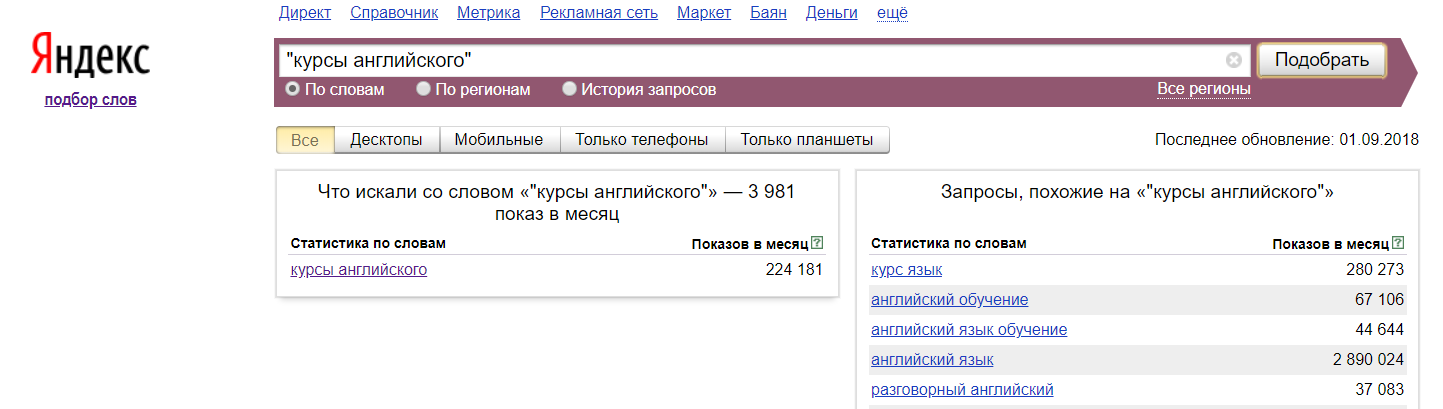Screen dimensions: 1443x409
Task: Click the Что искали со словом heading
Action: pos(557,202)
